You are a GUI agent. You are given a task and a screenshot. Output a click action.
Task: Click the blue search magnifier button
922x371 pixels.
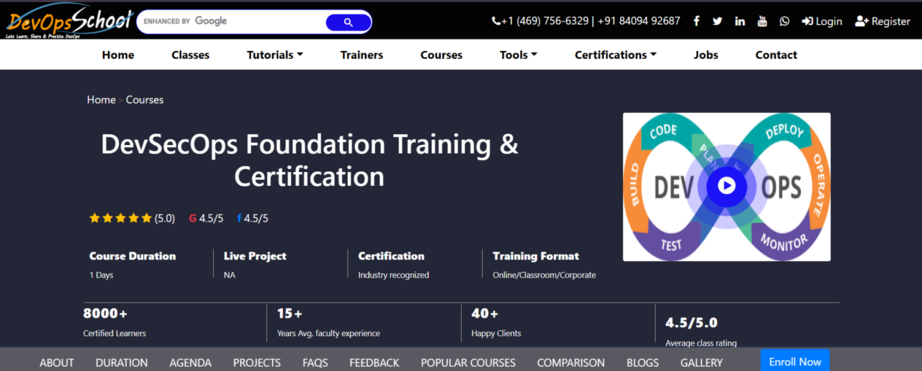coord(348,22)
